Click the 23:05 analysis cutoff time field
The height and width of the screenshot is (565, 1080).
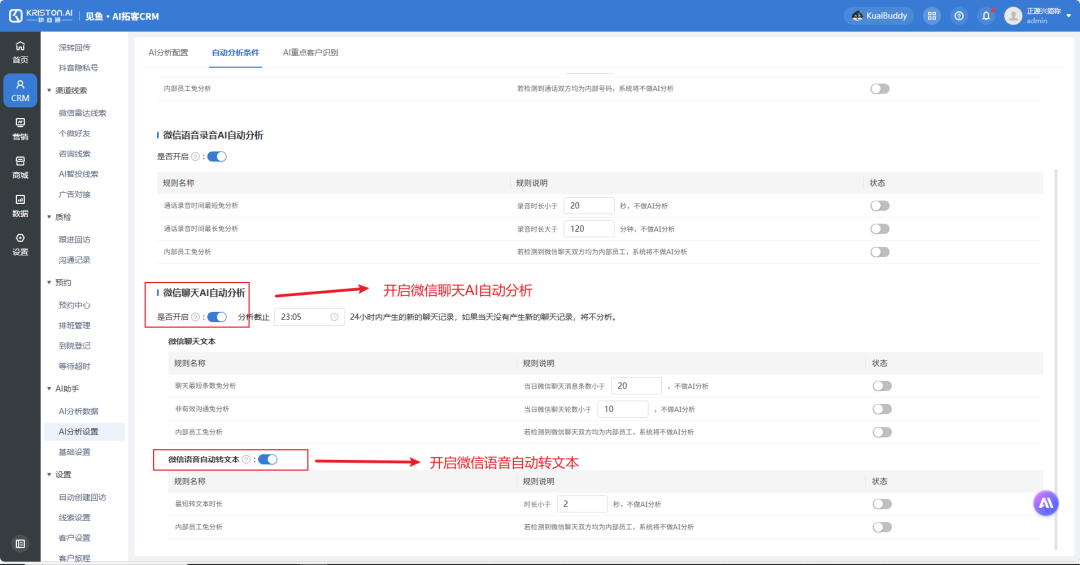(x=309, y=317)
